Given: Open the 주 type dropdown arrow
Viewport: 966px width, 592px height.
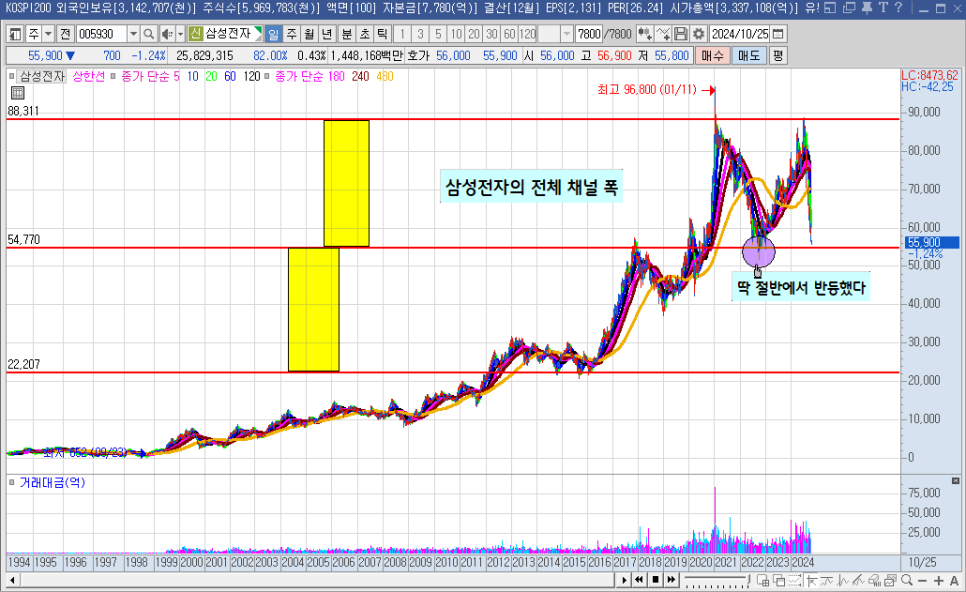Looking at the screenshot, I should [x=48, y=34].
